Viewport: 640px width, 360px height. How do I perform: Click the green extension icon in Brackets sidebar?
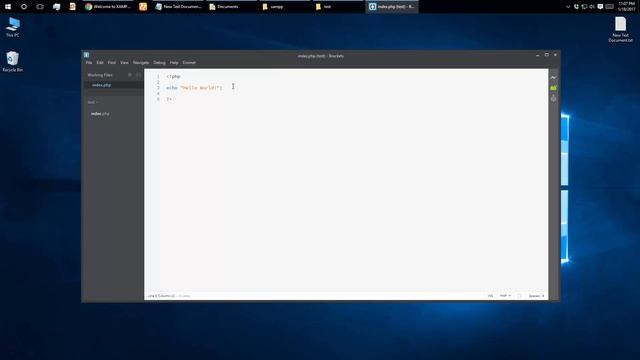[x=553, y=88]
